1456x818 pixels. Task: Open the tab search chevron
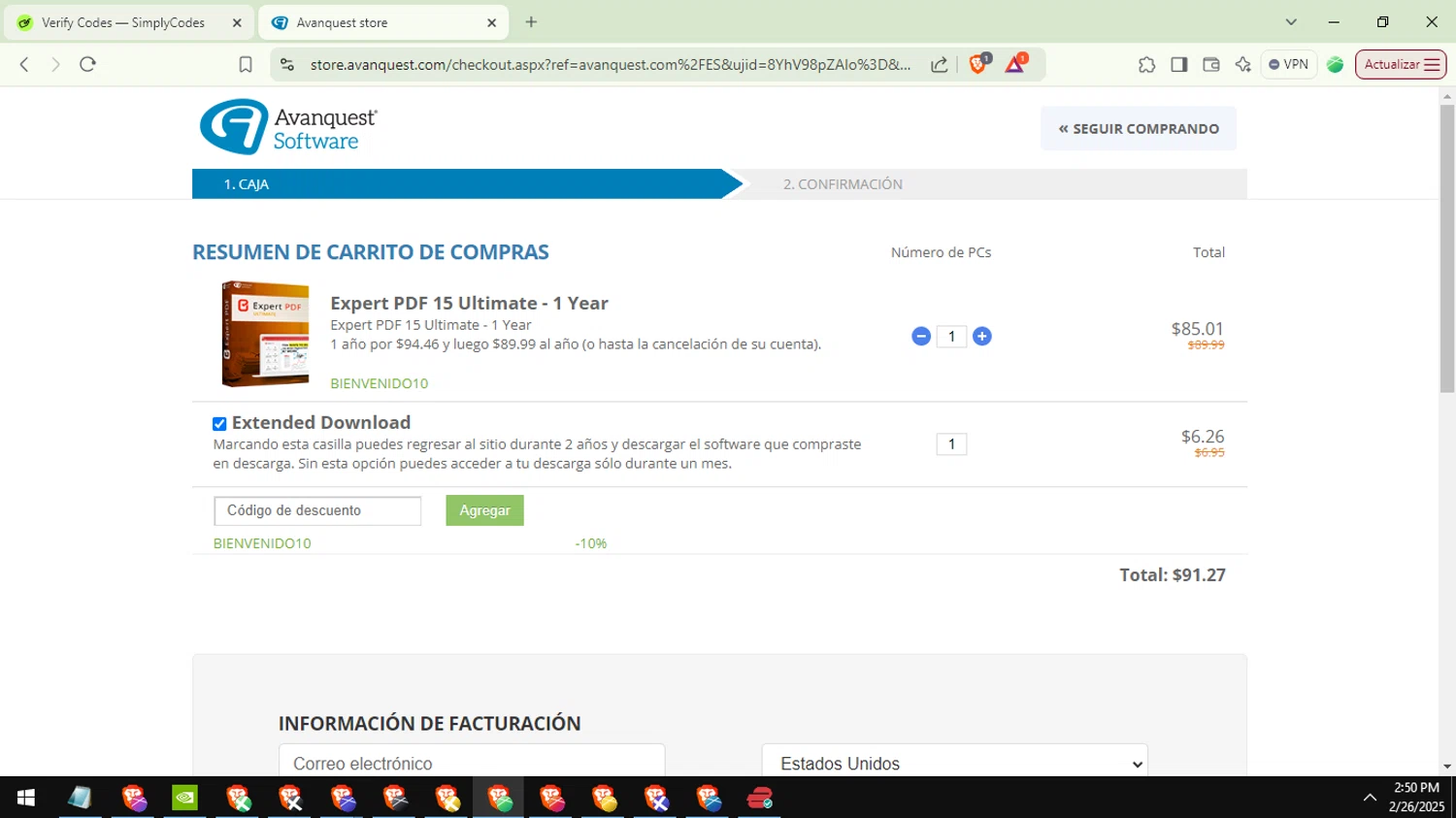pos(1291,22)
